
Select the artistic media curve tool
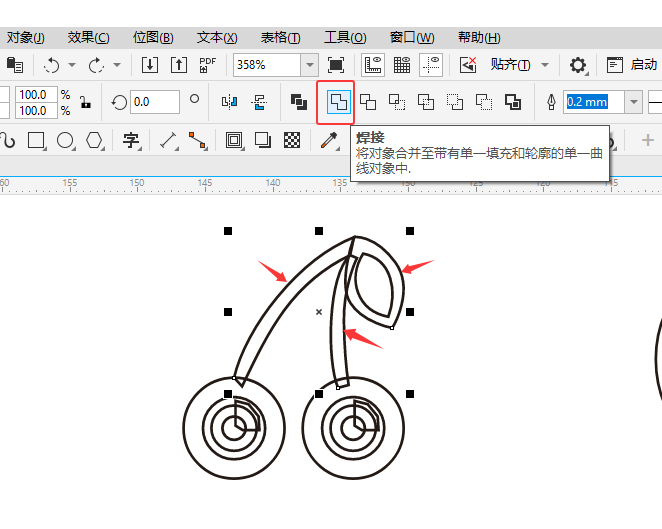[8, 140]
